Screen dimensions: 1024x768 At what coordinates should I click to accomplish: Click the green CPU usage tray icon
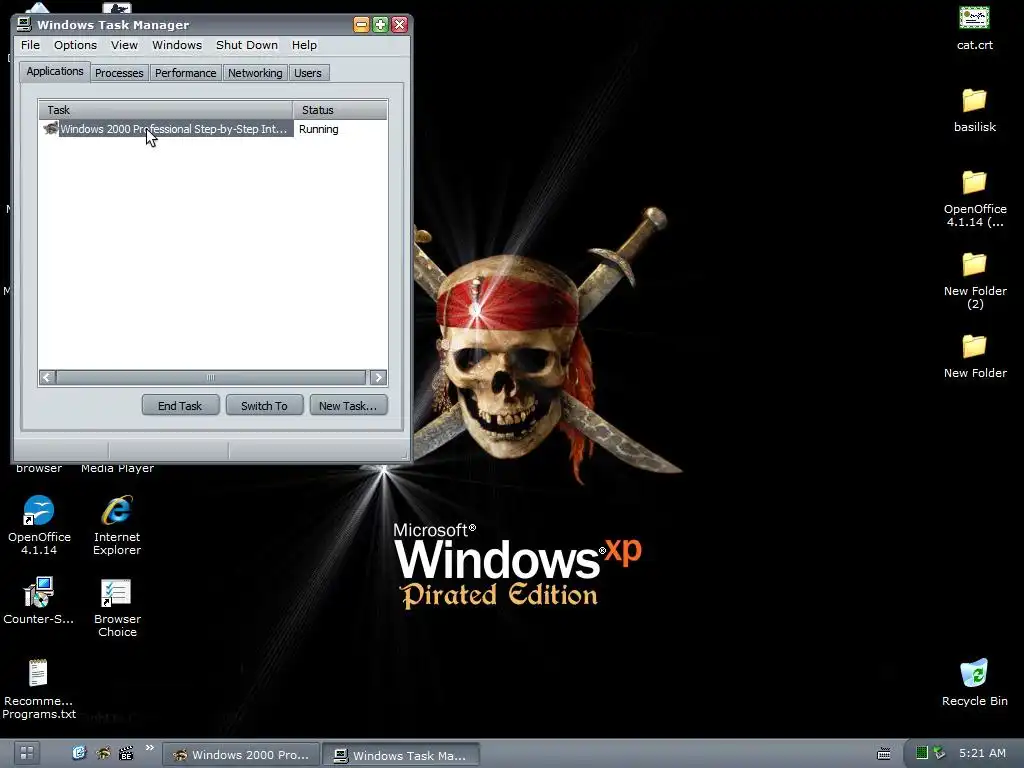point(921,753)
